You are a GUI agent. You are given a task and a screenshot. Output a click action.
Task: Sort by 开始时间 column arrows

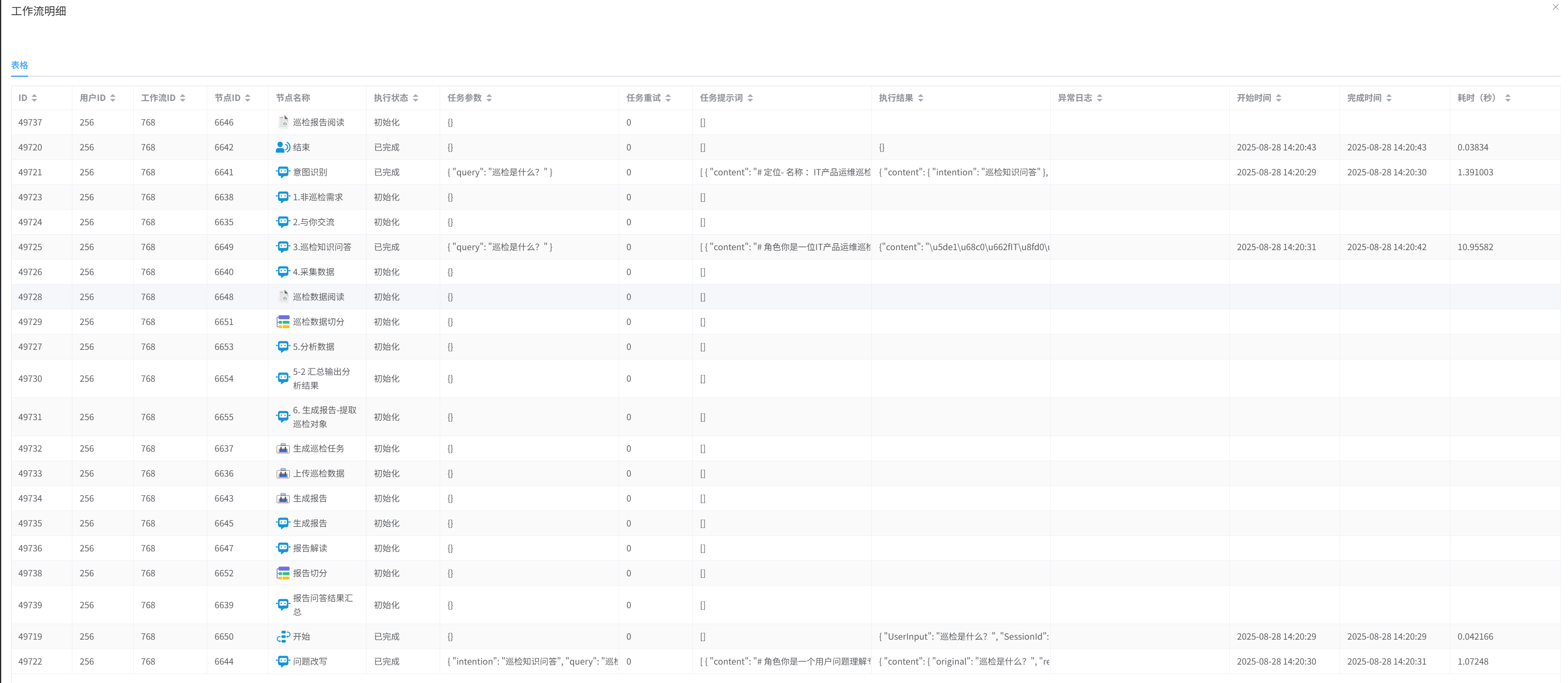tap(1278, 98)
